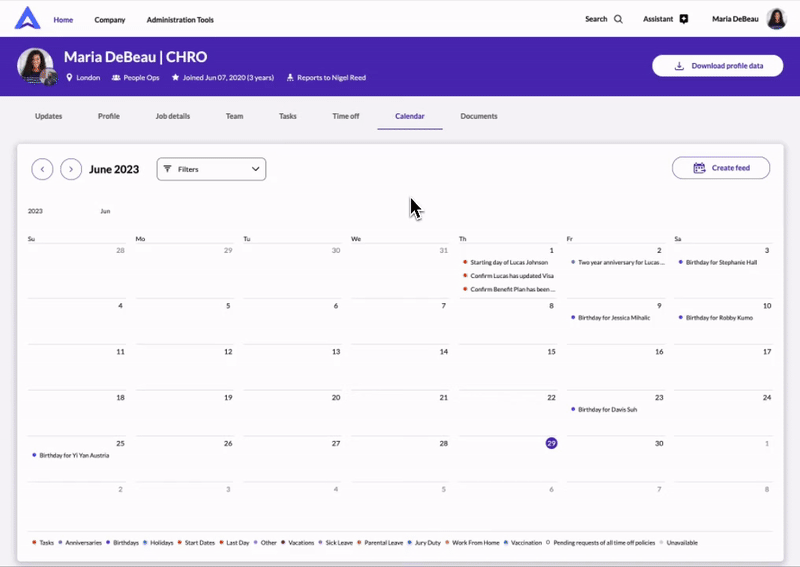The height and width of the screenshot is (567, 800).
Task: Click the Download profile data button
Action: [717, 66]
